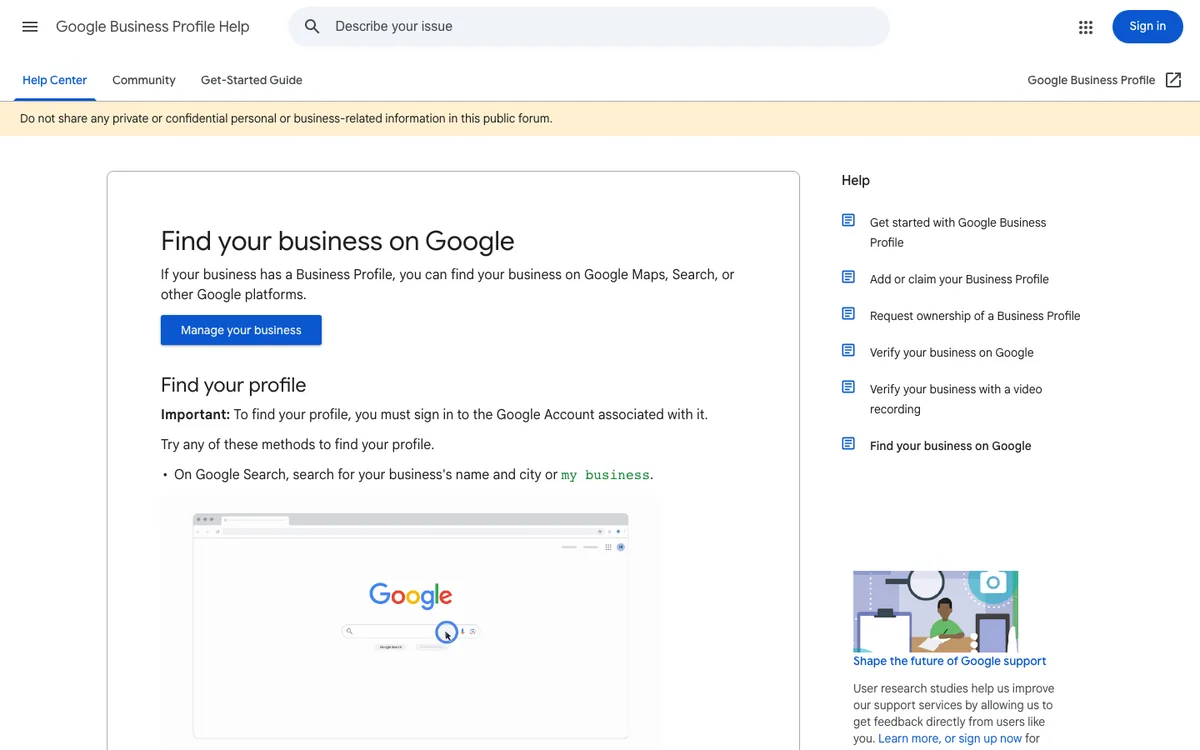Click the Find your business on Google heading
Viewport: 1200px width, 750px height.
click(x=338, y=241)
